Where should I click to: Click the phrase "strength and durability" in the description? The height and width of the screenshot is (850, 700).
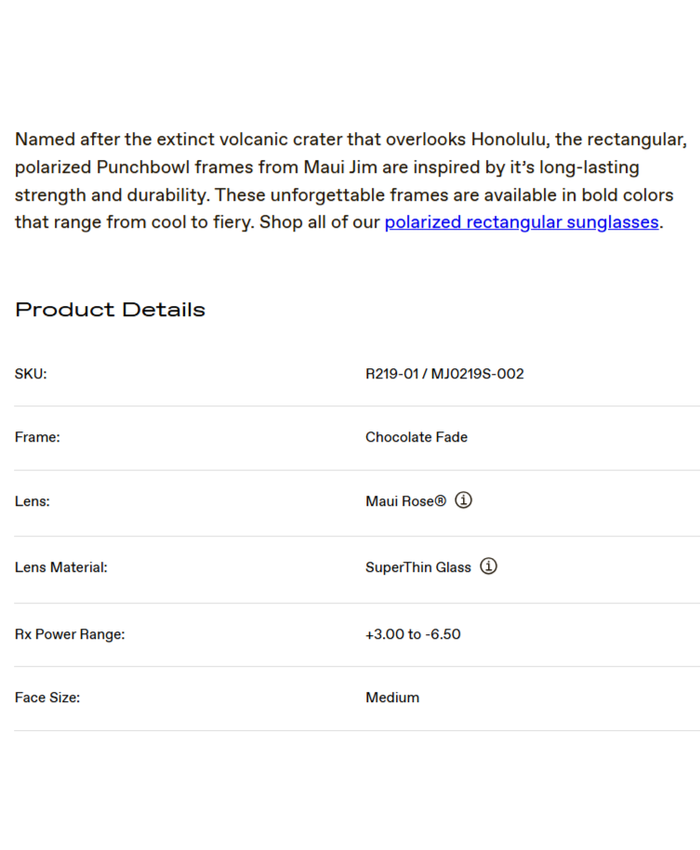(110, 195)
